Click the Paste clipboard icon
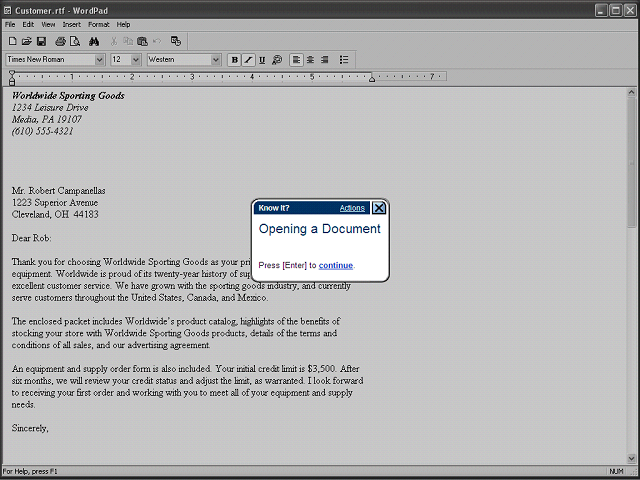The height and width of the screenshot is (480, 640). click(142, 41)
